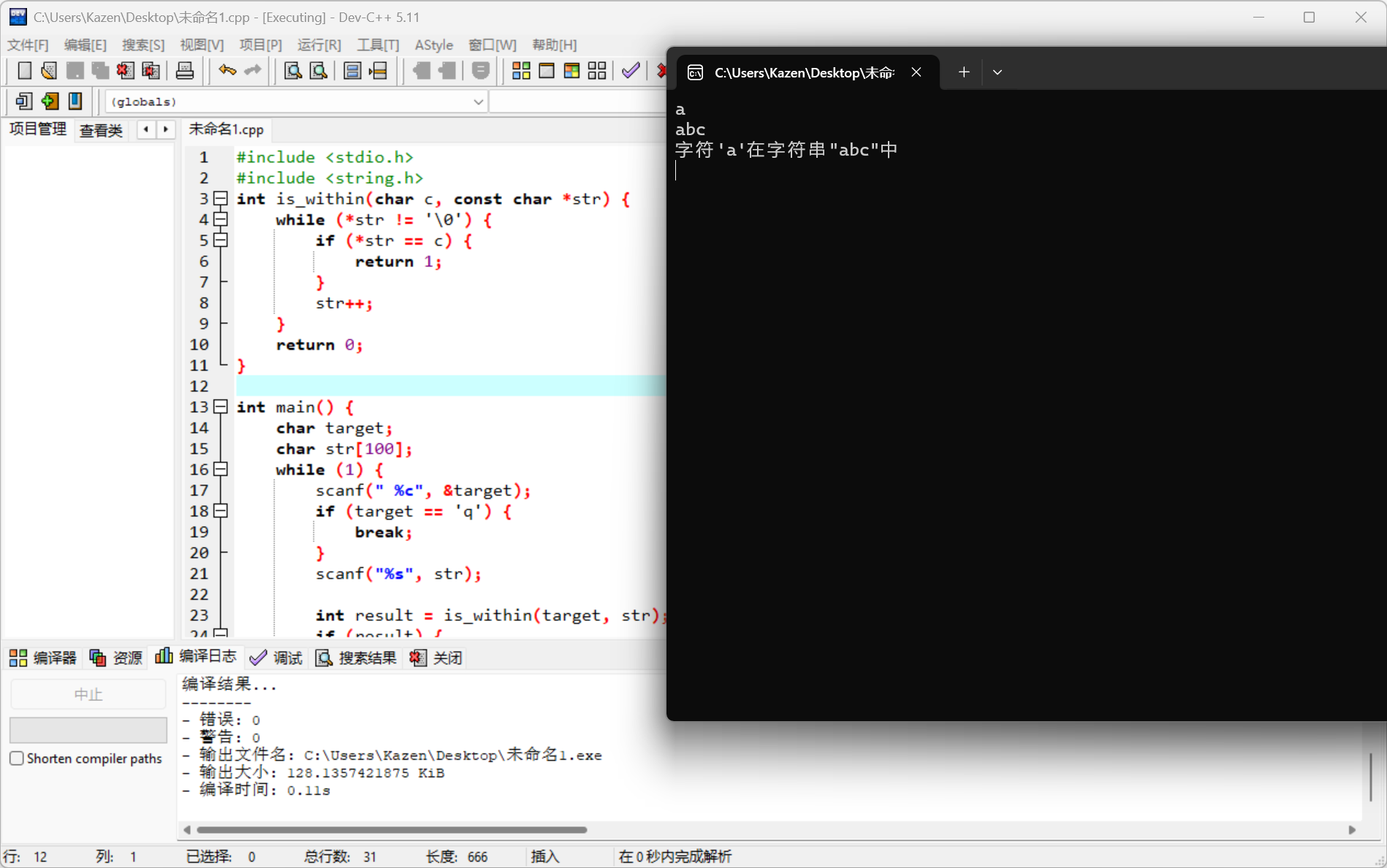Click the Run program window icon
Image resolution: width=1387 pixels, height=868 pixels.
coord(547,71)
